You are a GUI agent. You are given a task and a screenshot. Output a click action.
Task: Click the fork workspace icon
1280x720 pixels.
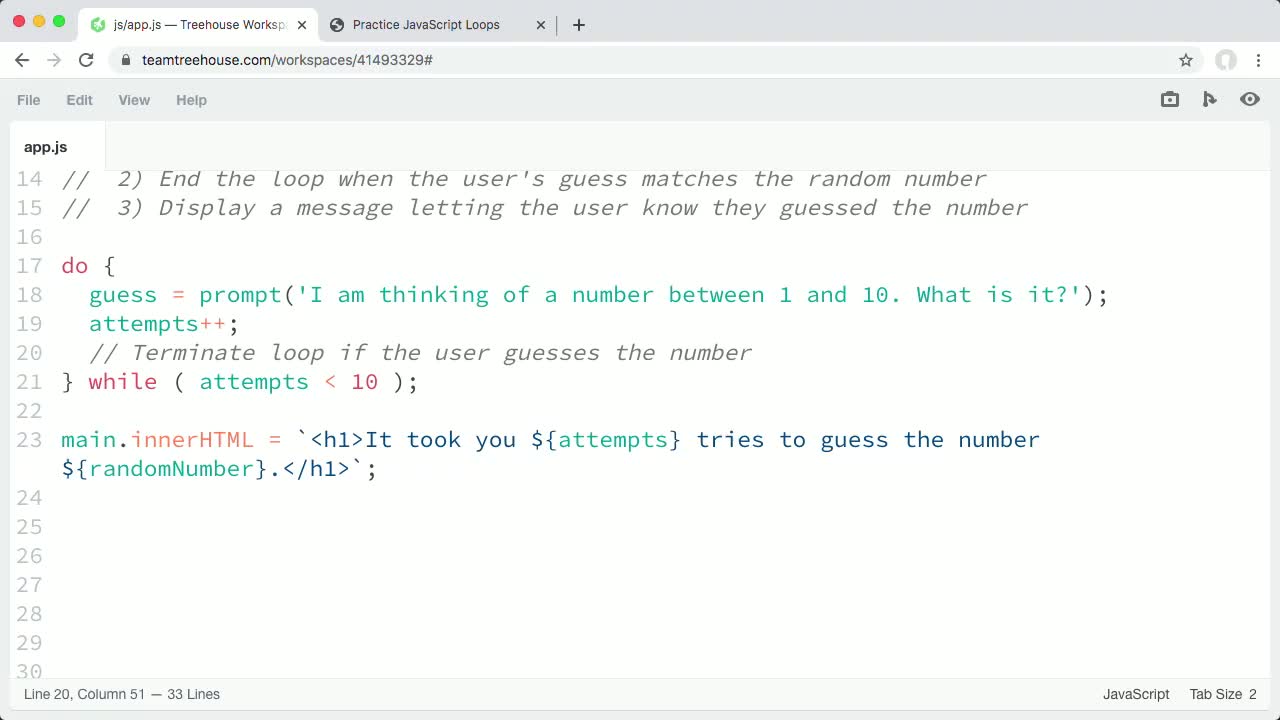coord(1210,99)
